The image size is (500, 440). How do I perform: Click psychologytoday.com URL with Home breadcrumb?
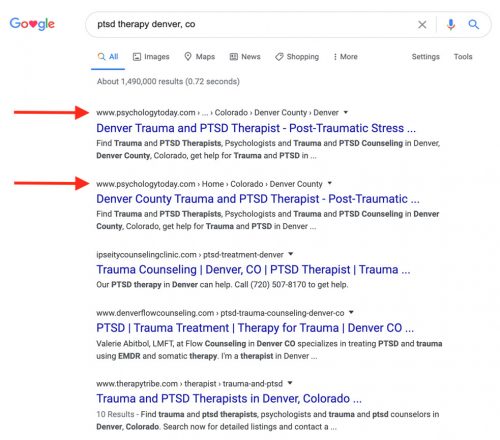pyautogui.click(x=209, y=184)
